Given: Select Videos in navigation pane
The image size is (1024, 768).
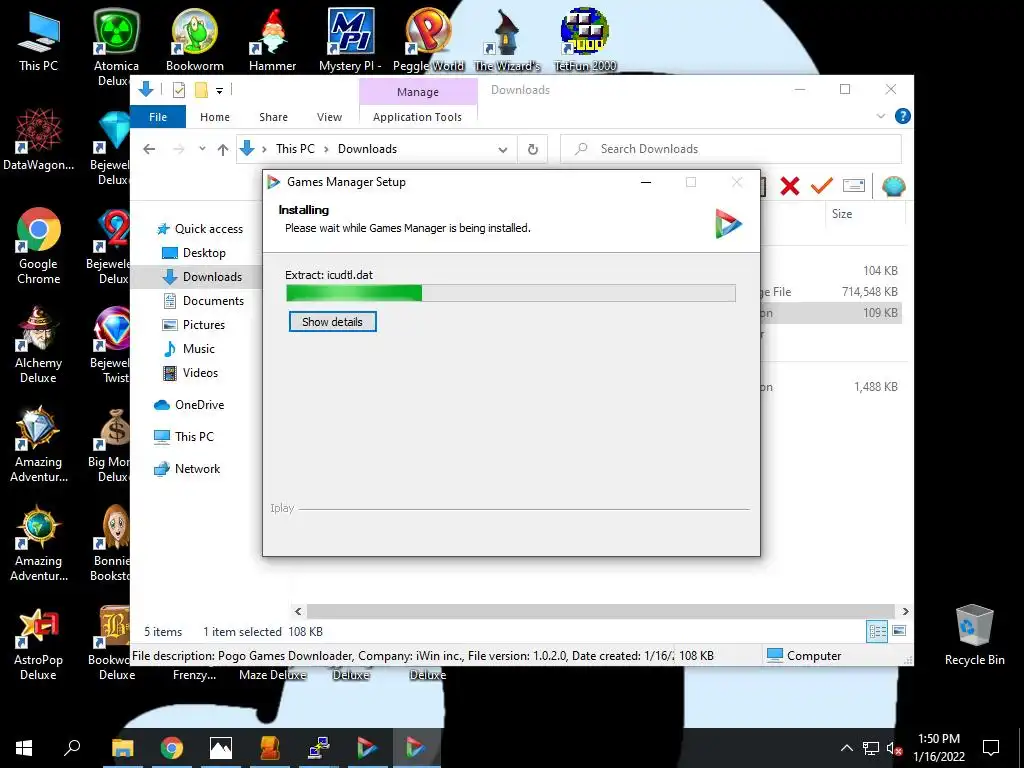Looking at the screenshot, I should tap(190, 373).
